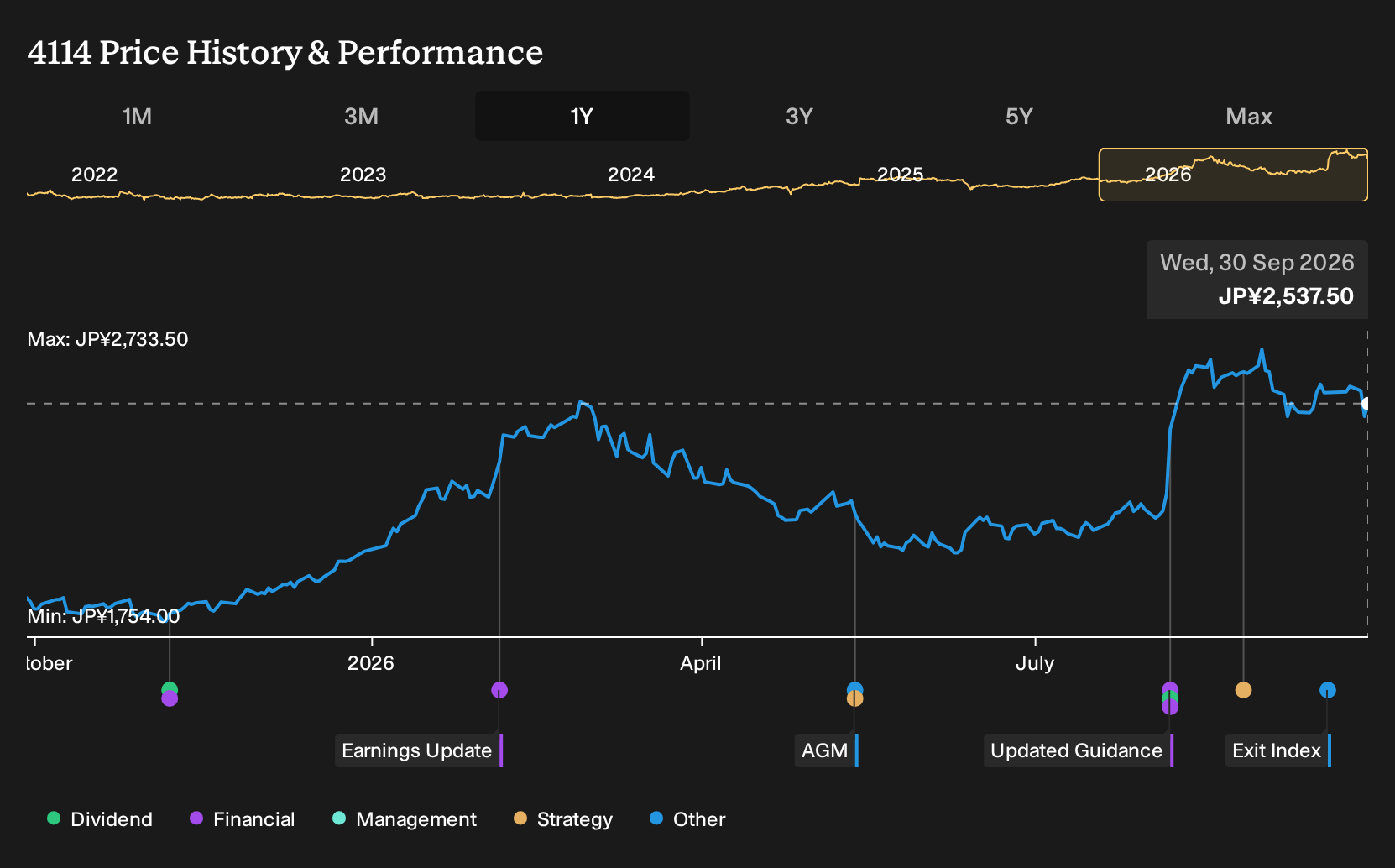Select the 1M time range tab
Image resolution: width=1395 pixels, height=868 pixels.
pyautogui.click(x=137, y=116)
